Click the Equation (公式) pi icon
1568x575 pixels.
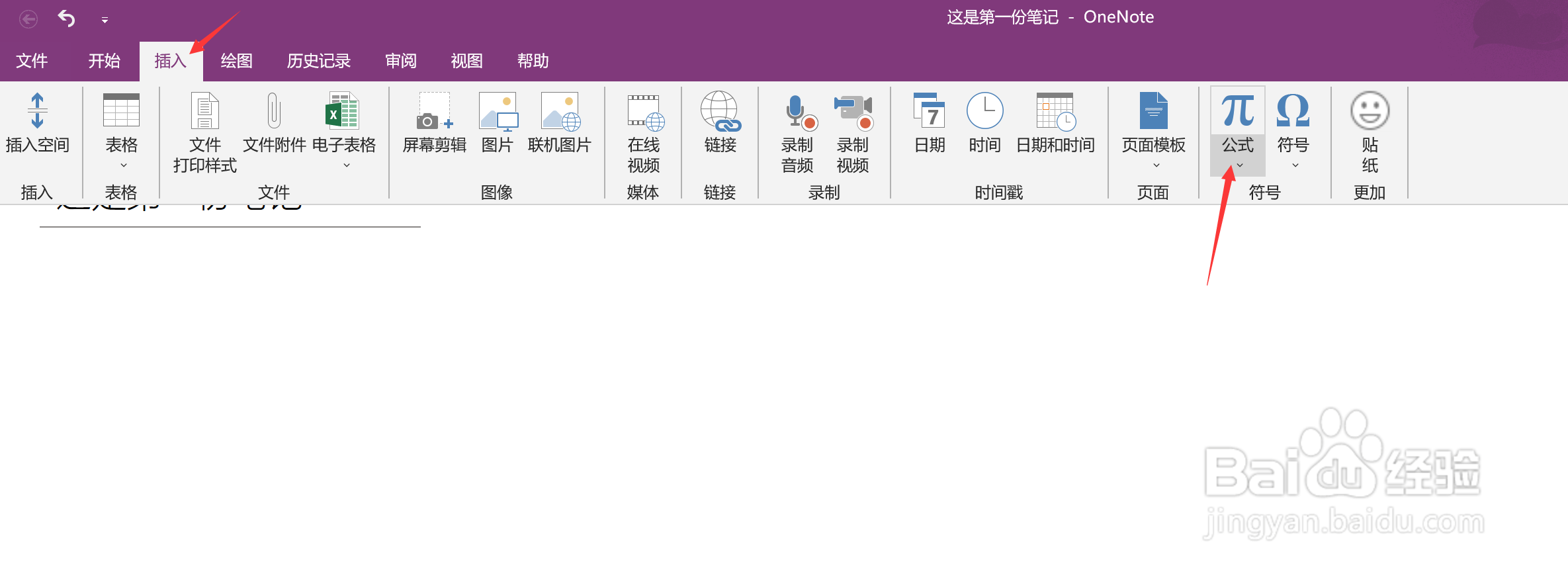pos(1238,110)
